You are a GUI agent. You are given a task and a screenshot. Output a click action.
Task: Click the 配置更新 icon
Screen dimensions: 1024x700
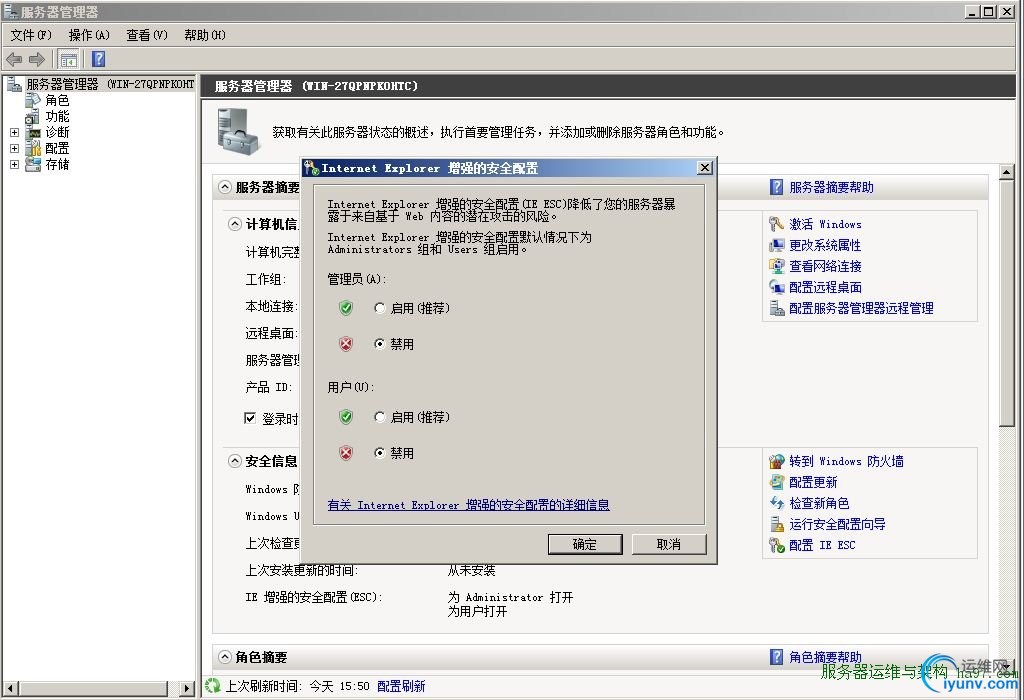tap(776, 482)
